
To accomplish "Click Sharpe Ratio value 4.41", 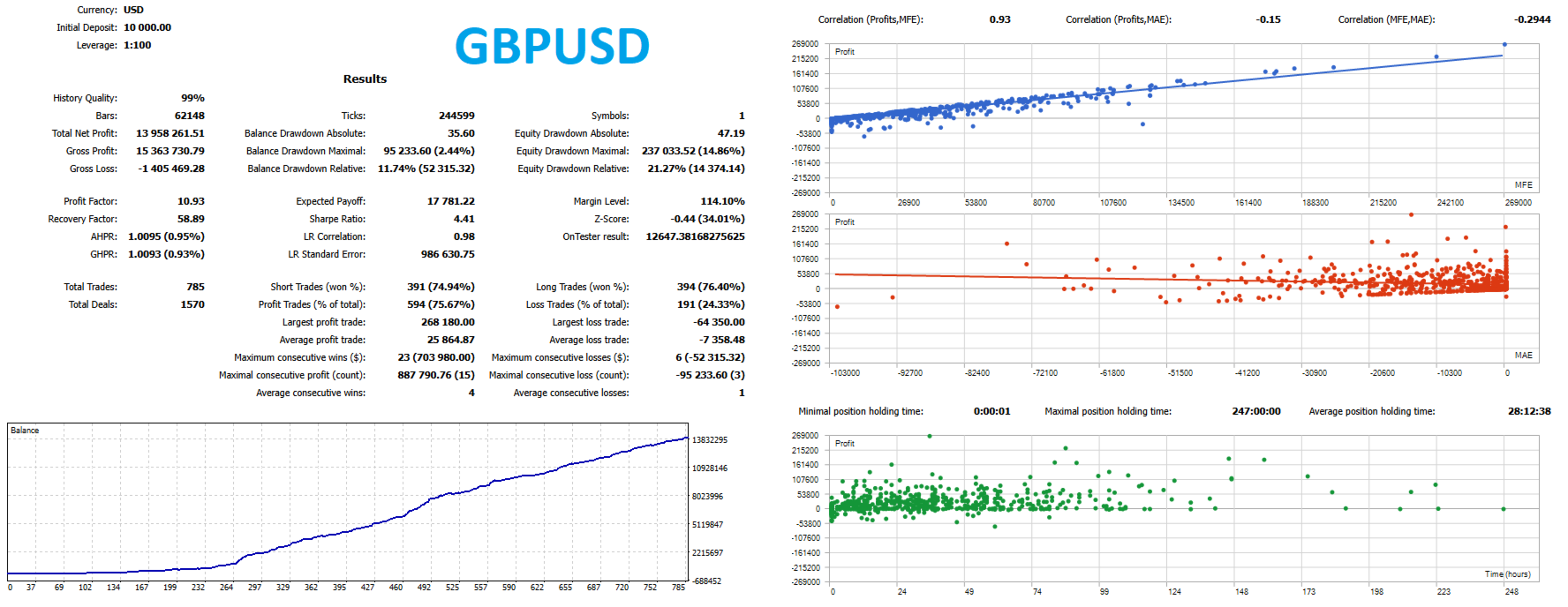I will pyautogui.click(x=464, y=219).
